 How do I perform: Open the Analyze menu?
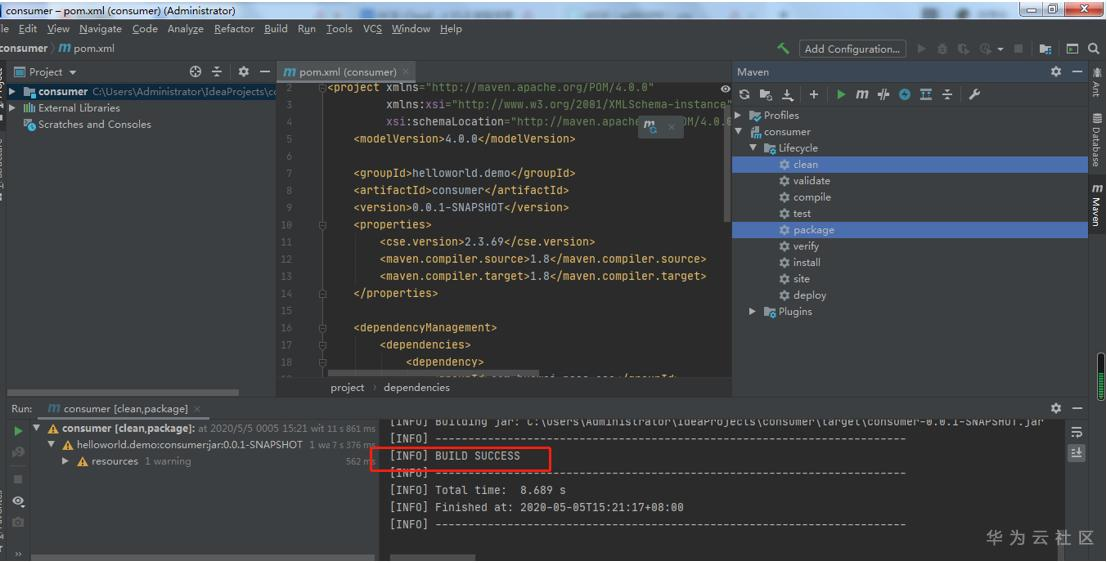tap(185, 29)
